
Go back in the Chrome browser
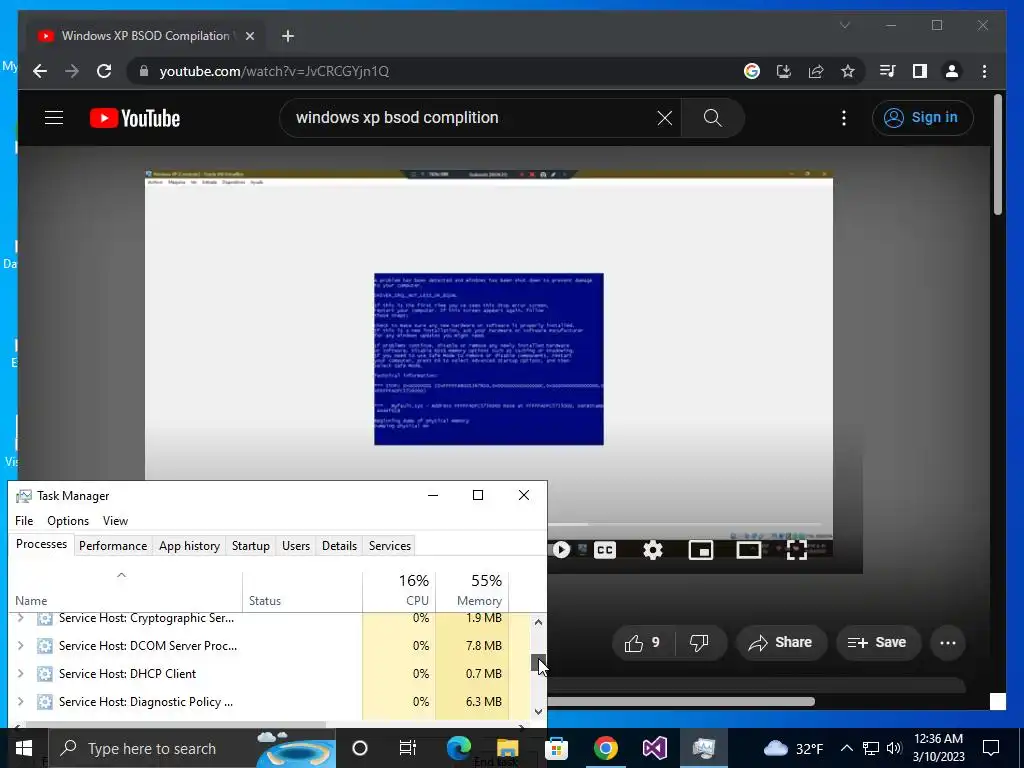40,71
